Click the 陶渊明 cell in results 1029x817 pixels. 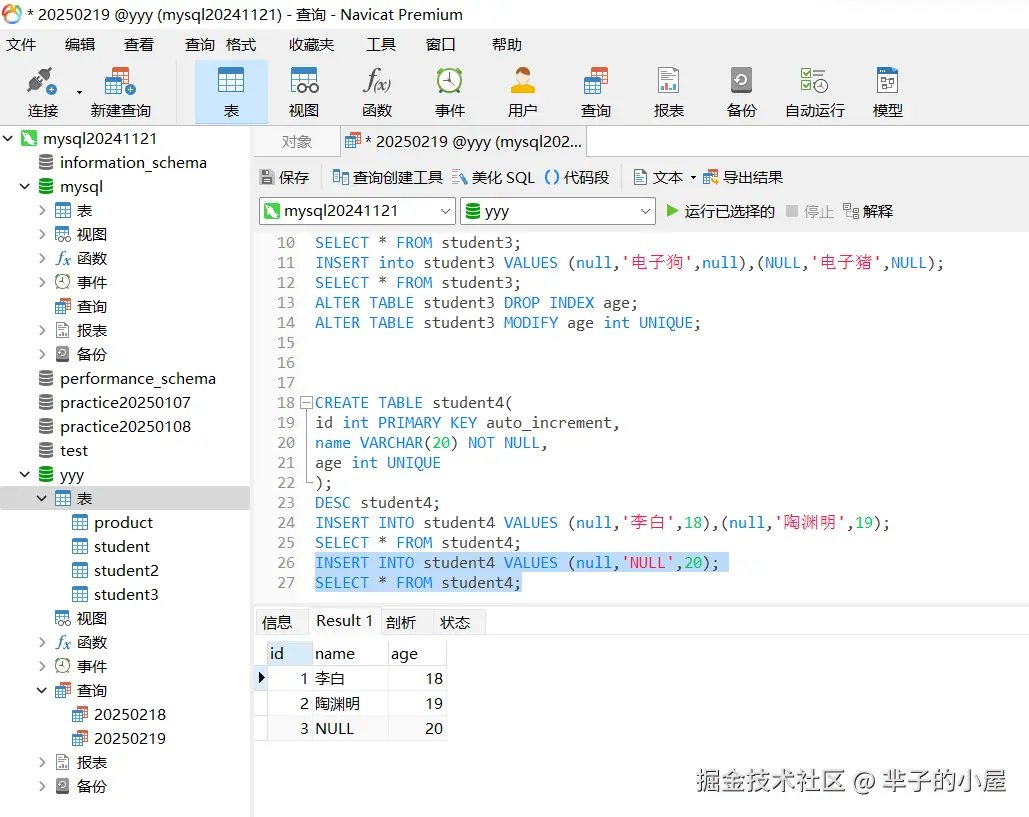click(350, 703)
